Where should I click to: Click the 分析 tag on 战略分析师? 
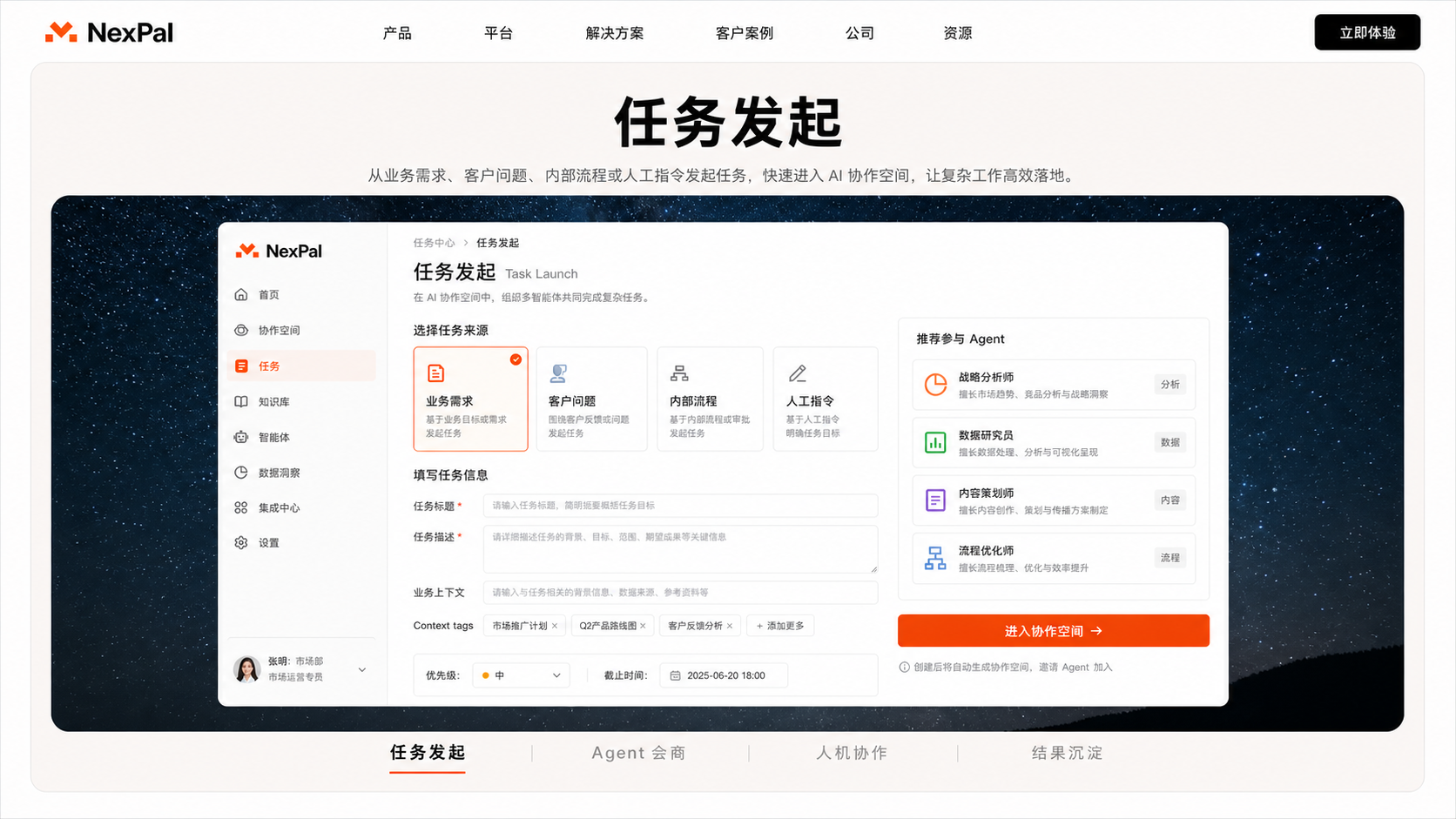1170,385
